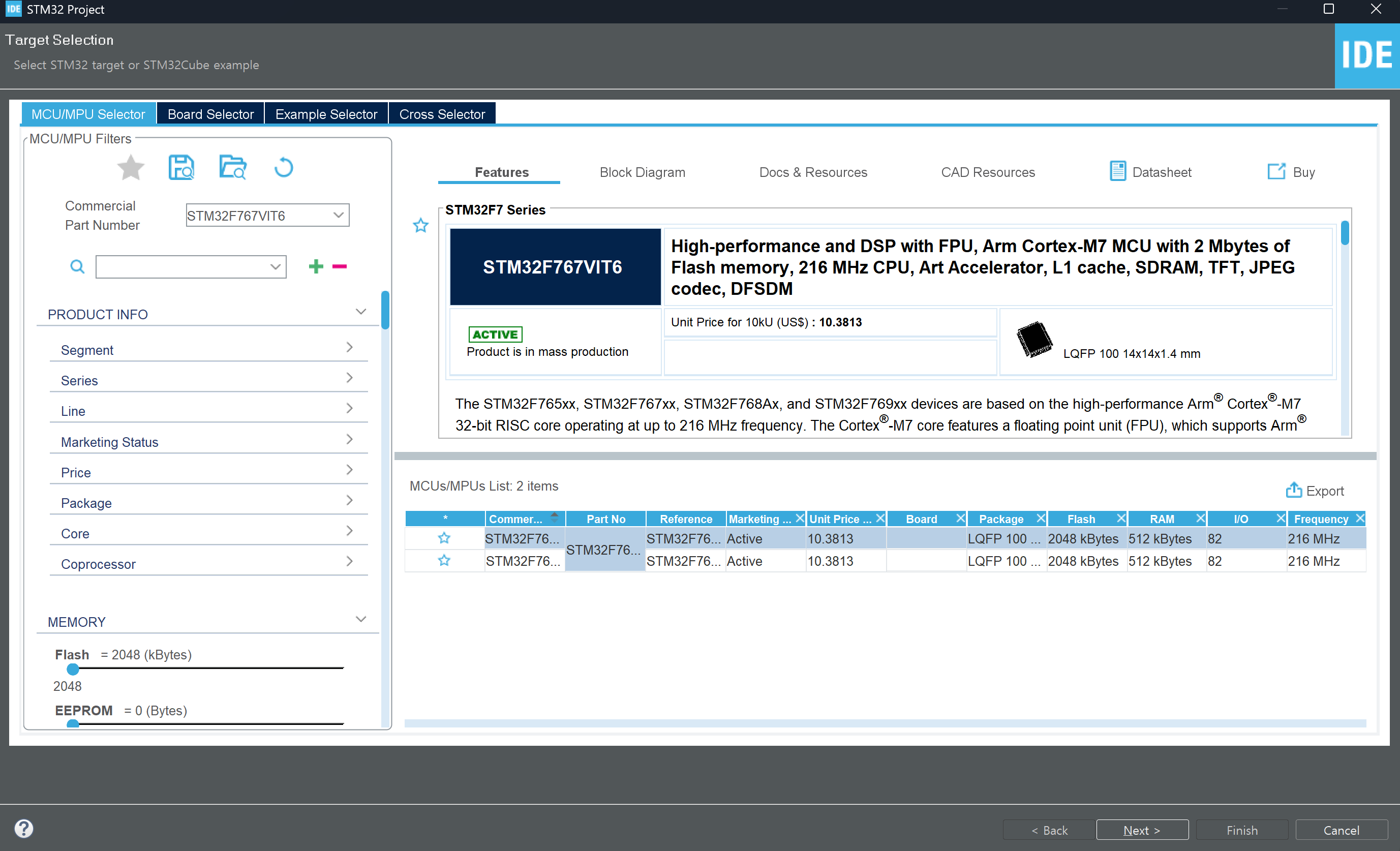Click the horizontal scrollbar under MCU list
The height and width of the screenshot is (851, 1400).
tap(885, 723)
